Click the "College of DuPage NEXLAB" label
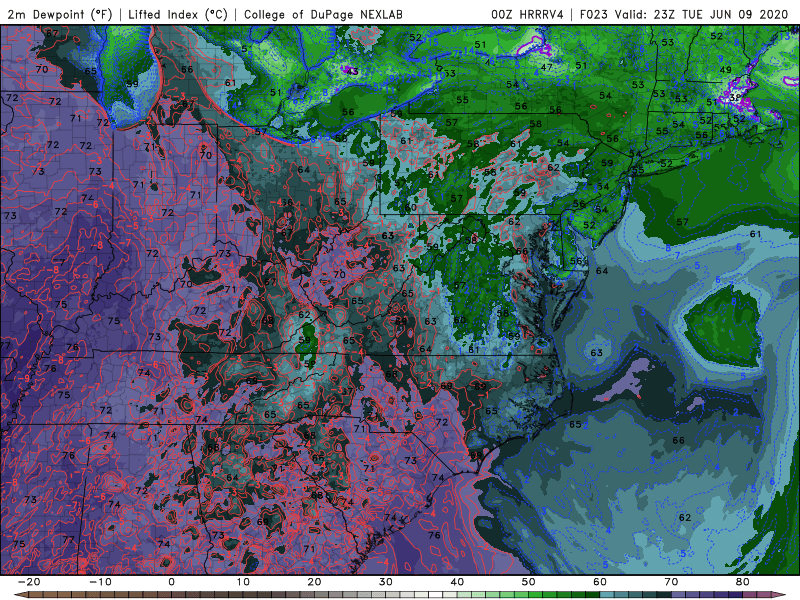The image size is (800, 600). [x=323, y=15]
